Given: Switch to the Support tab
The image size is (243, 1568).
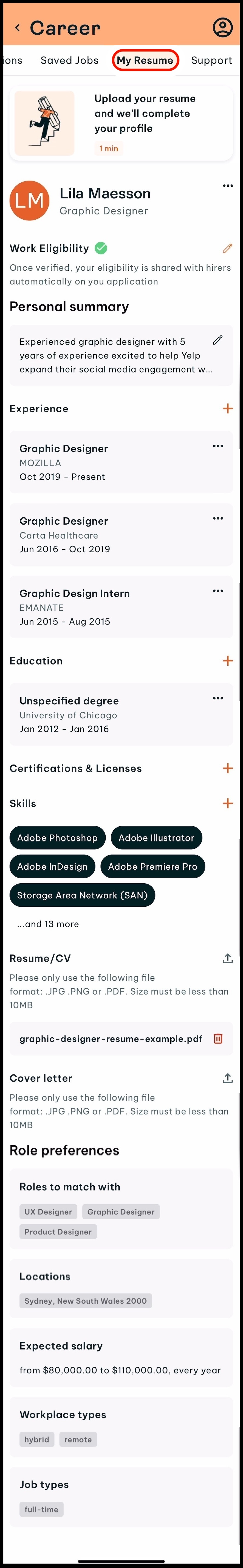Looking at the screenshot, I should [x=211, y=60].
